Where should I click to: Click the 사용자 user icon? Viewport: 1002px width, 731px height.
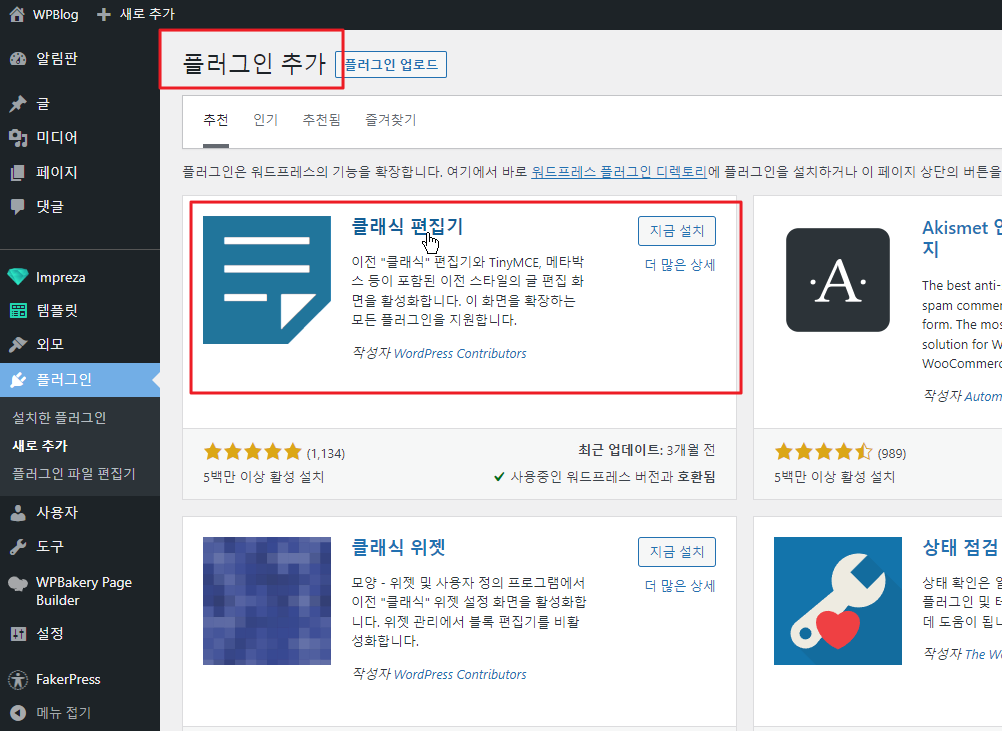pyautogui.click(x=18, y=512)
